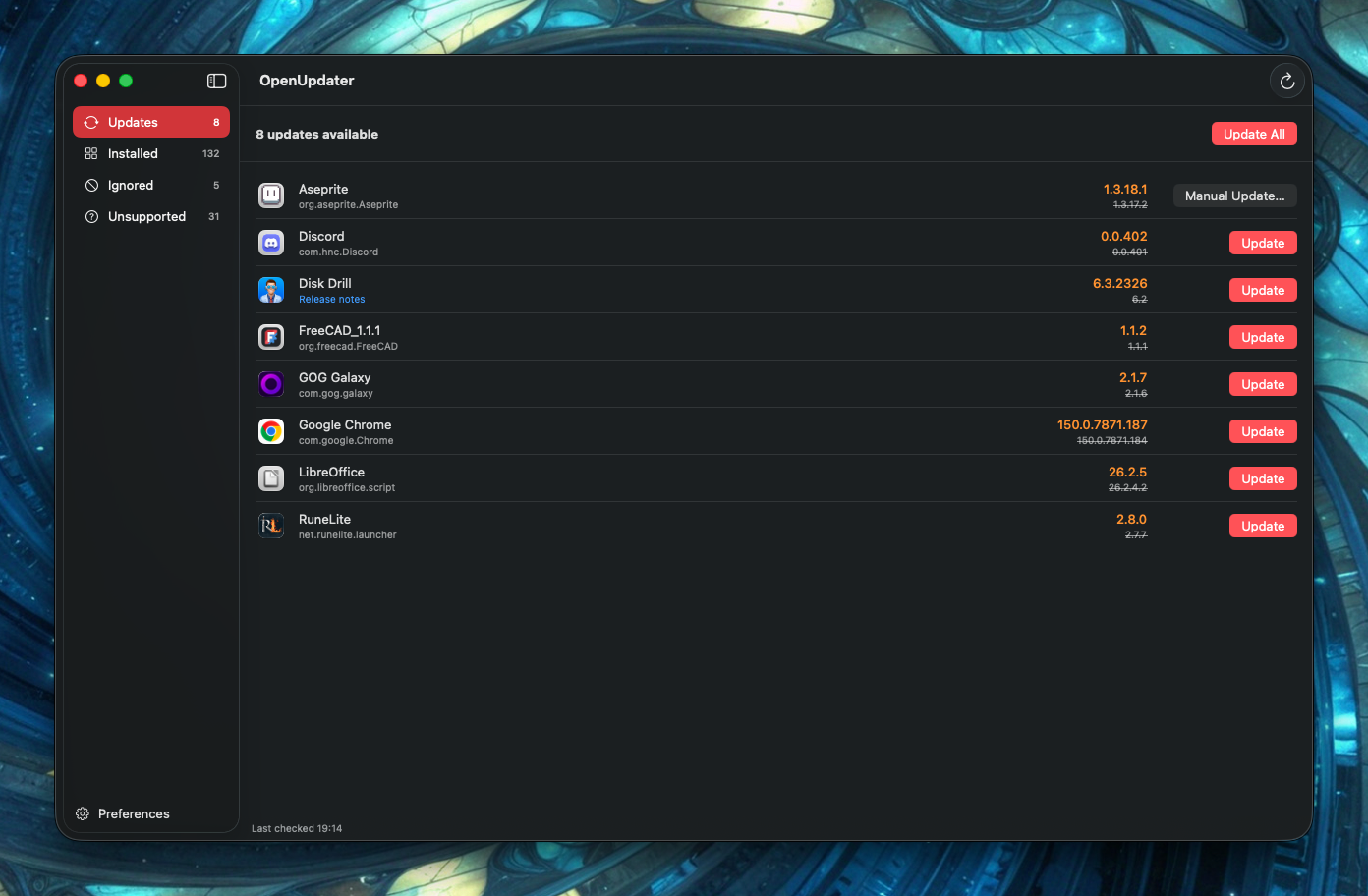The image size is (1368, 896).
Task: Go to the Unsupported apps section
Action: coord(151,216)
